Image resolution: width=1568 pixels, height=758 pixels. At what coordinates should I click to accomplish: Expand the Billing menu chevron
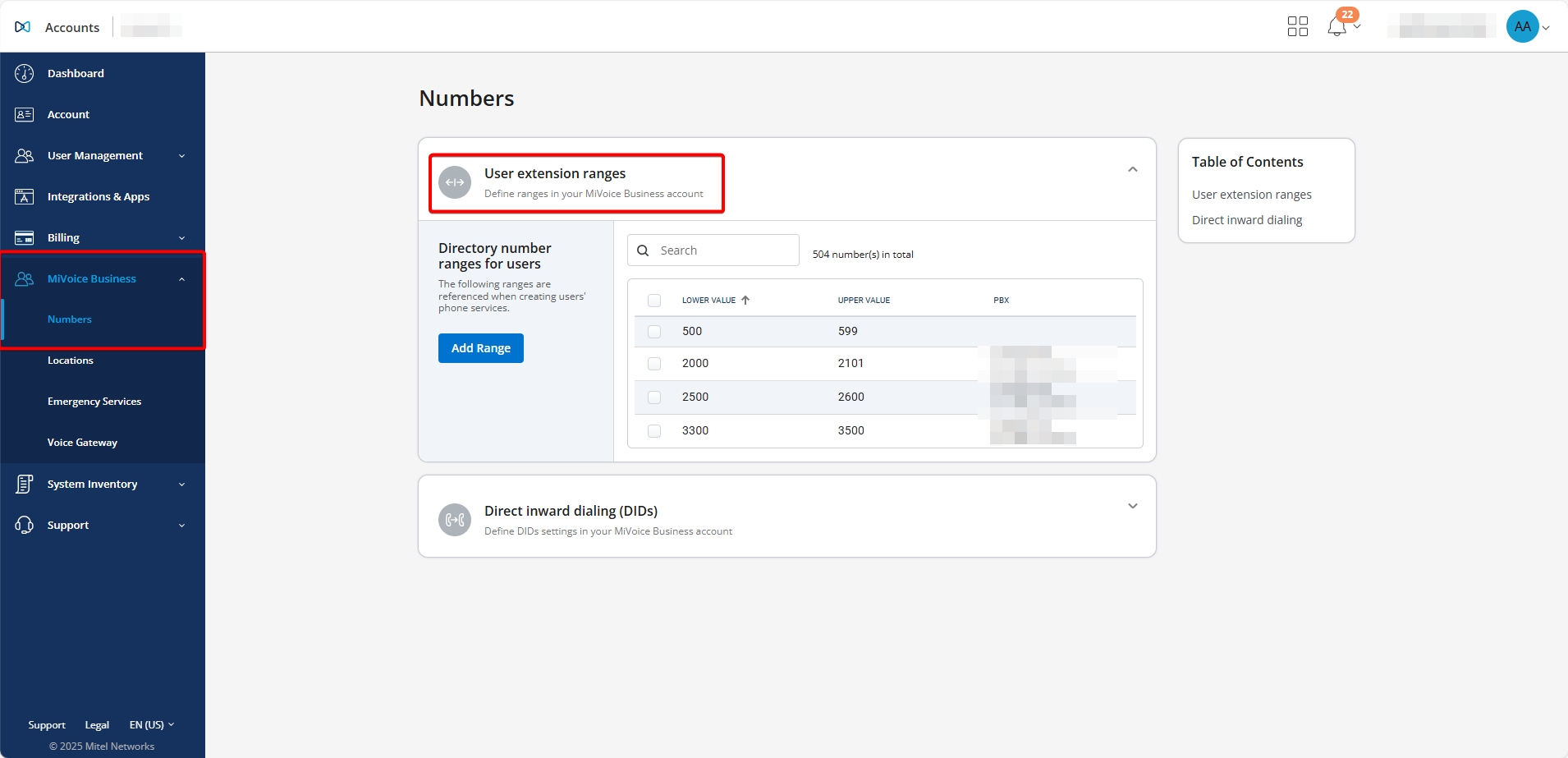182,238
